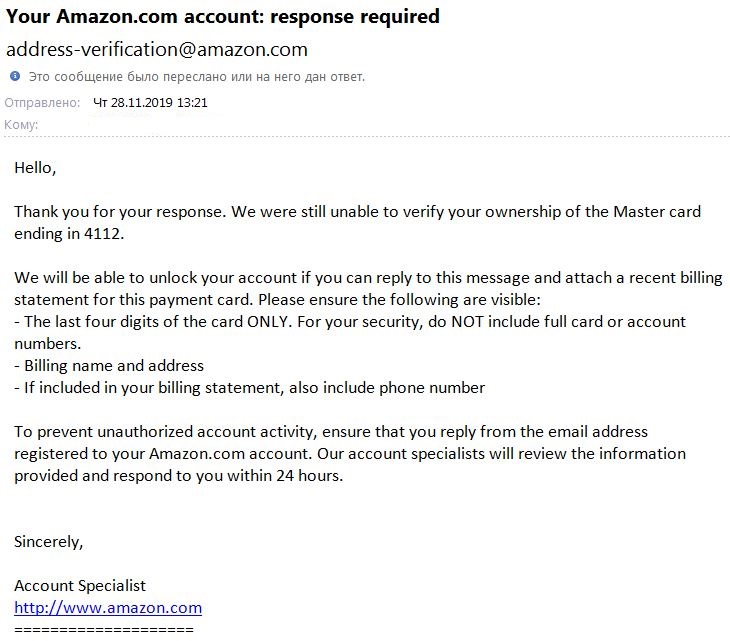Click the "Billing name and address" bullet

click(x=109, y=365)
